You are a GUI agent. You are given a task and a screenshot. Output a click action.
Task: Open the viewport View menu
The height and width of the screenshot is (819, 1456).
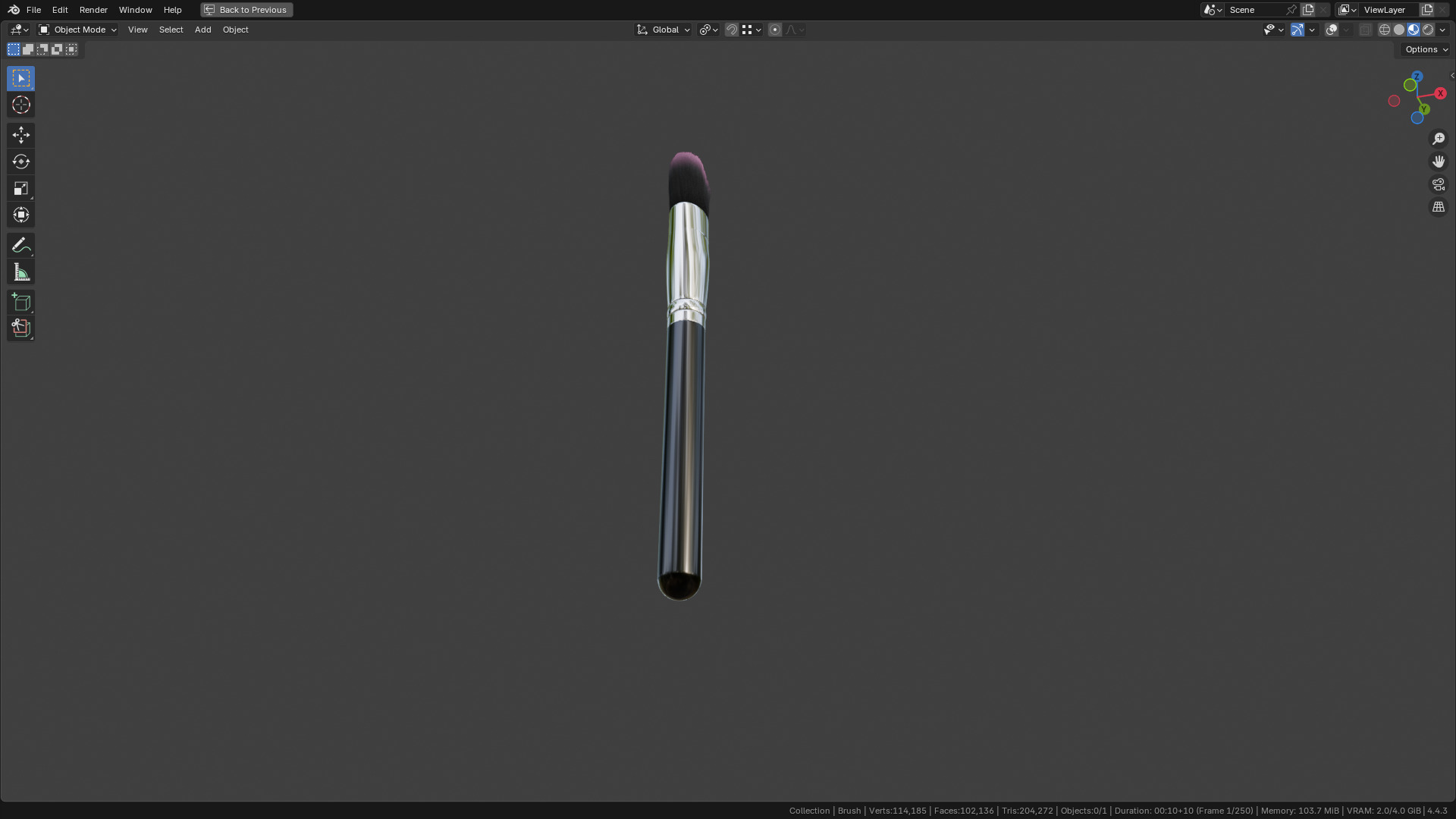click(x=137, y=30)
